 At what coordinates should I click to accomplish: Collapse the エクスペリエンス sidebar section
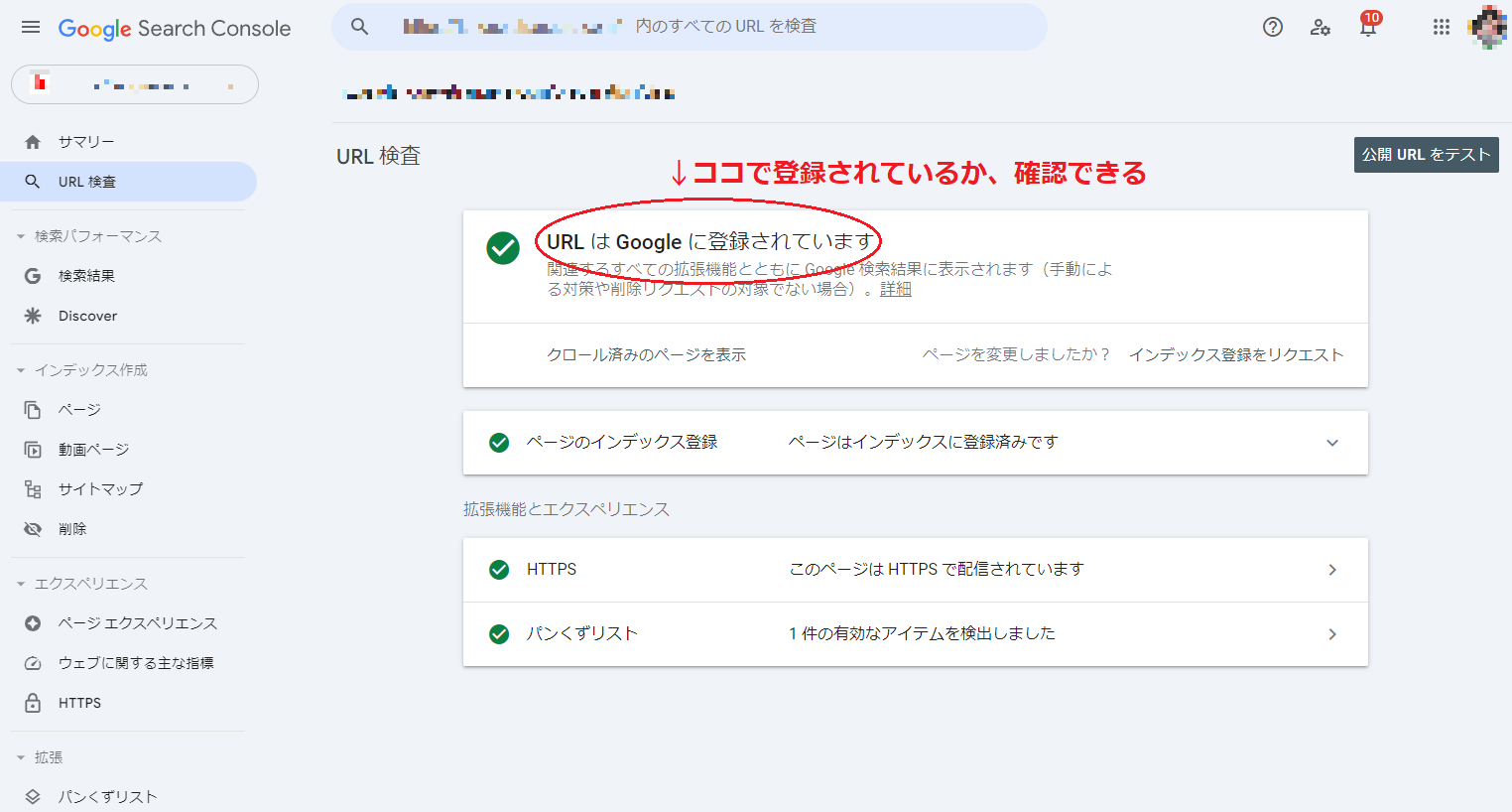click(x=21, y=583)
